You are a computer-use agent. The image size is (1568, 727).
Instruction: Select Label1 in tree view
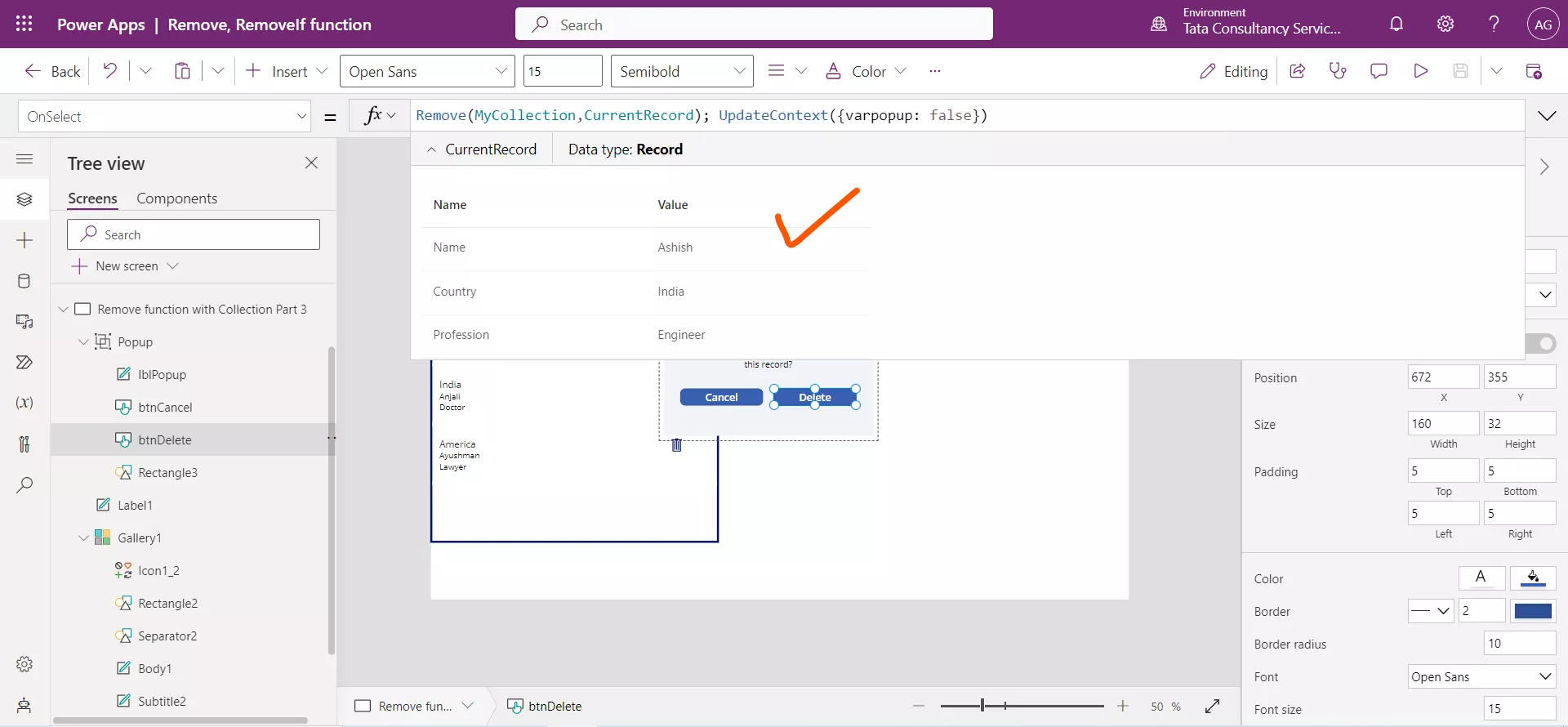(x=135, y=505)
